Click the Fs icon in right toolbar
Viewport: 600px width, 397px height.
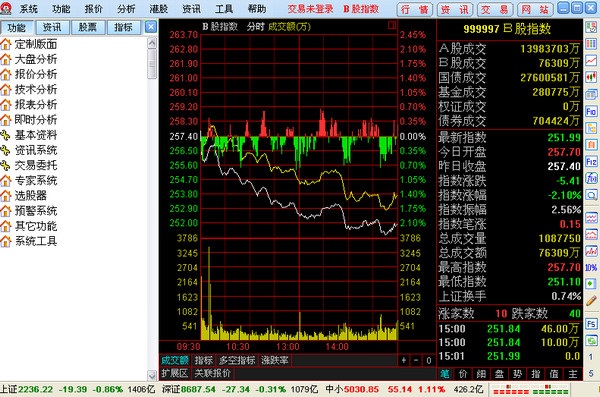pos(591,324)
